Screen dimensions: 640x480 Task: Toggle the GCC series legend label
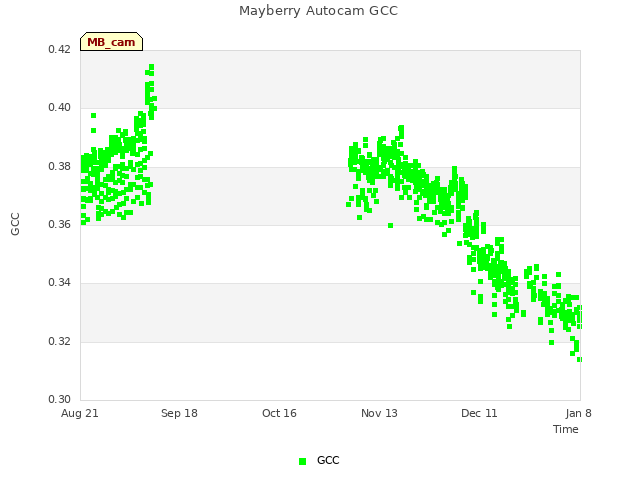(x=328, y=460)
